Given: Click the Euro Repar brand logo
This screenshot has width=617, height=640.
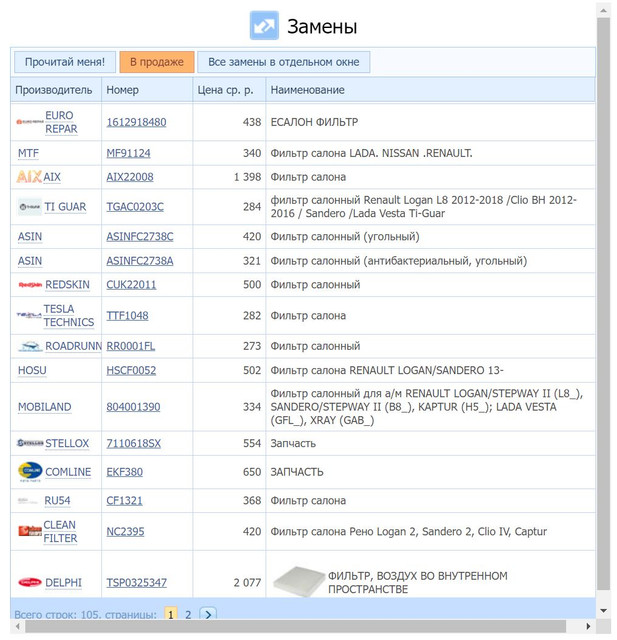Looking at the screenshot, I should tap(30, 122).
